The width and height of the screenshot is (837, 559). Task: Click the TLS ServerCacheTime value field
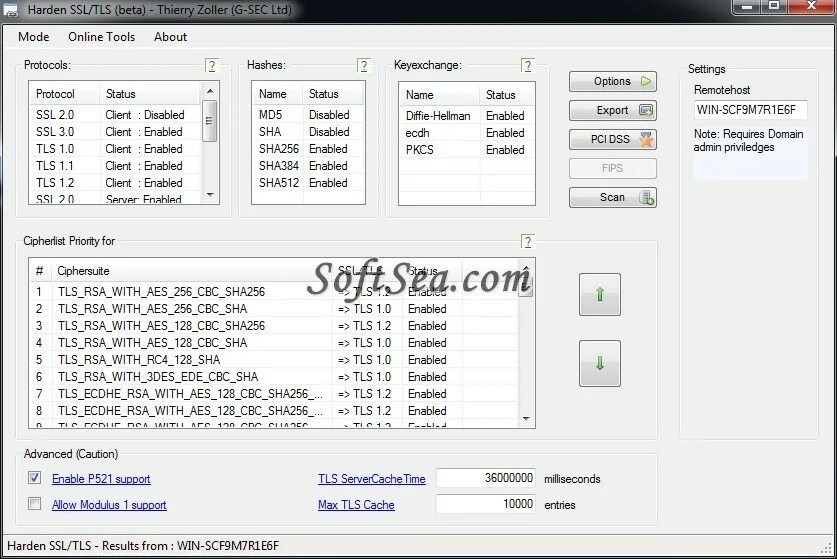click(486, 478)
